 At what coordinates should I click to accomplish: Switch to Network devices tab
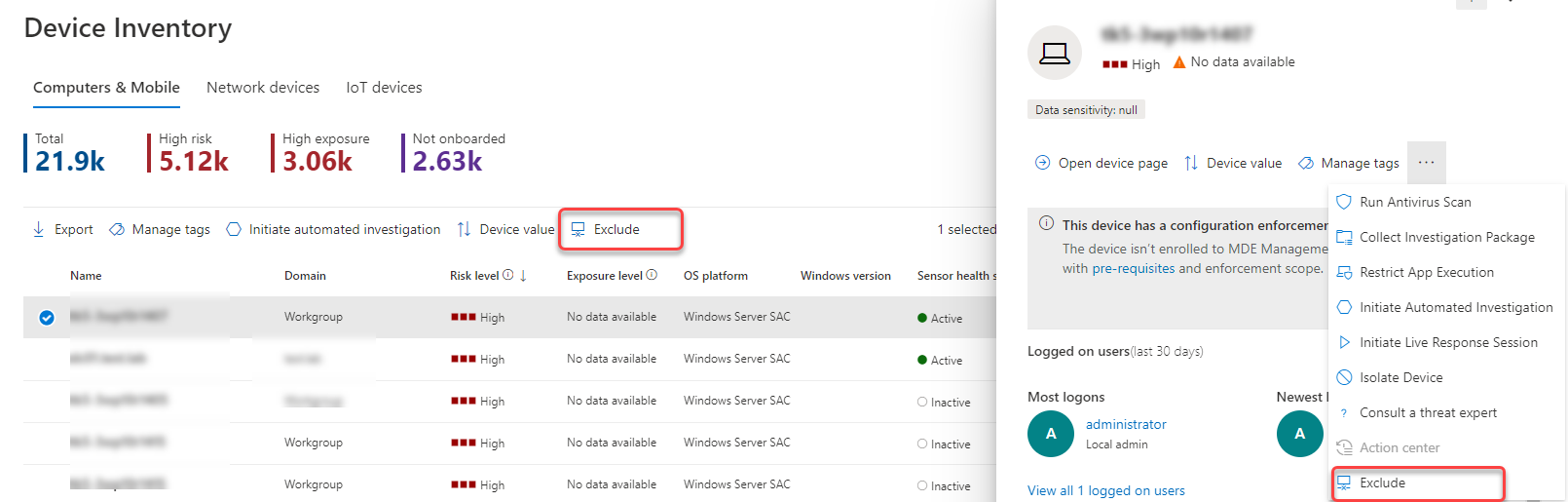[263, 87]
